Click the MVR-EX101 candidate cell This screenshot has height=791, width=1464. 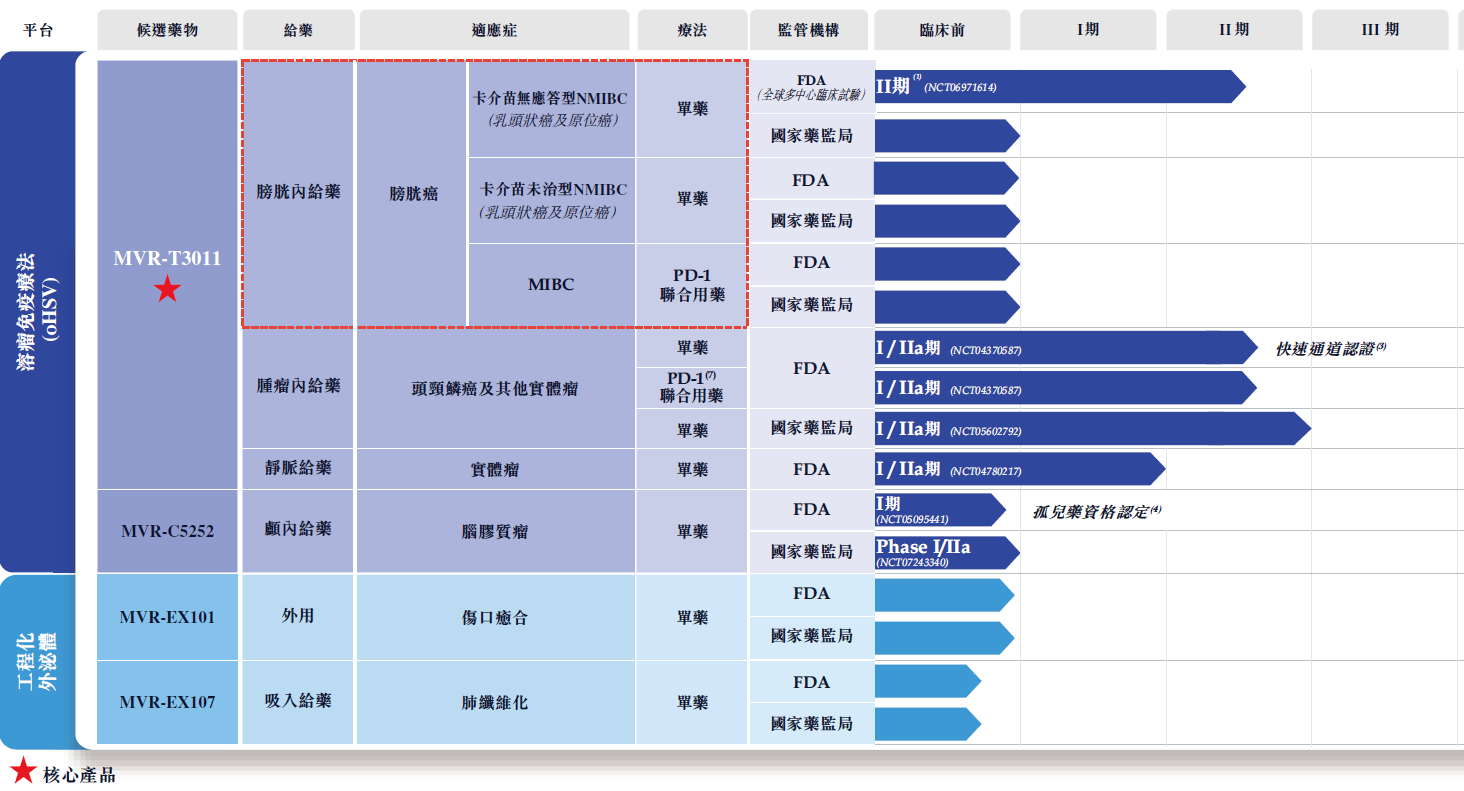point(167,617)
